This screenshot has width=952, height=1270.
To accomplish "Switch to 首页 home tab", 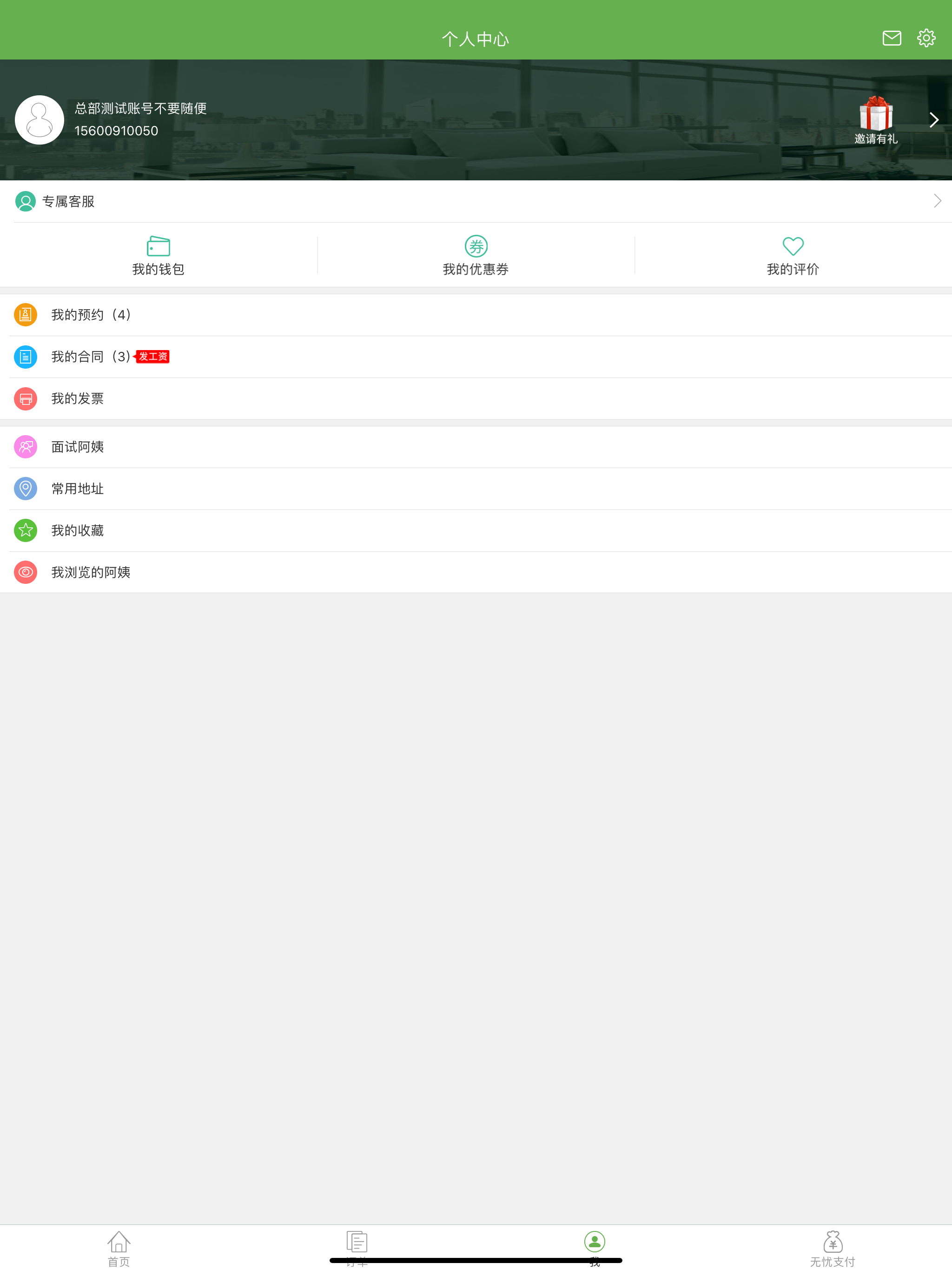I will point(119,1248).
